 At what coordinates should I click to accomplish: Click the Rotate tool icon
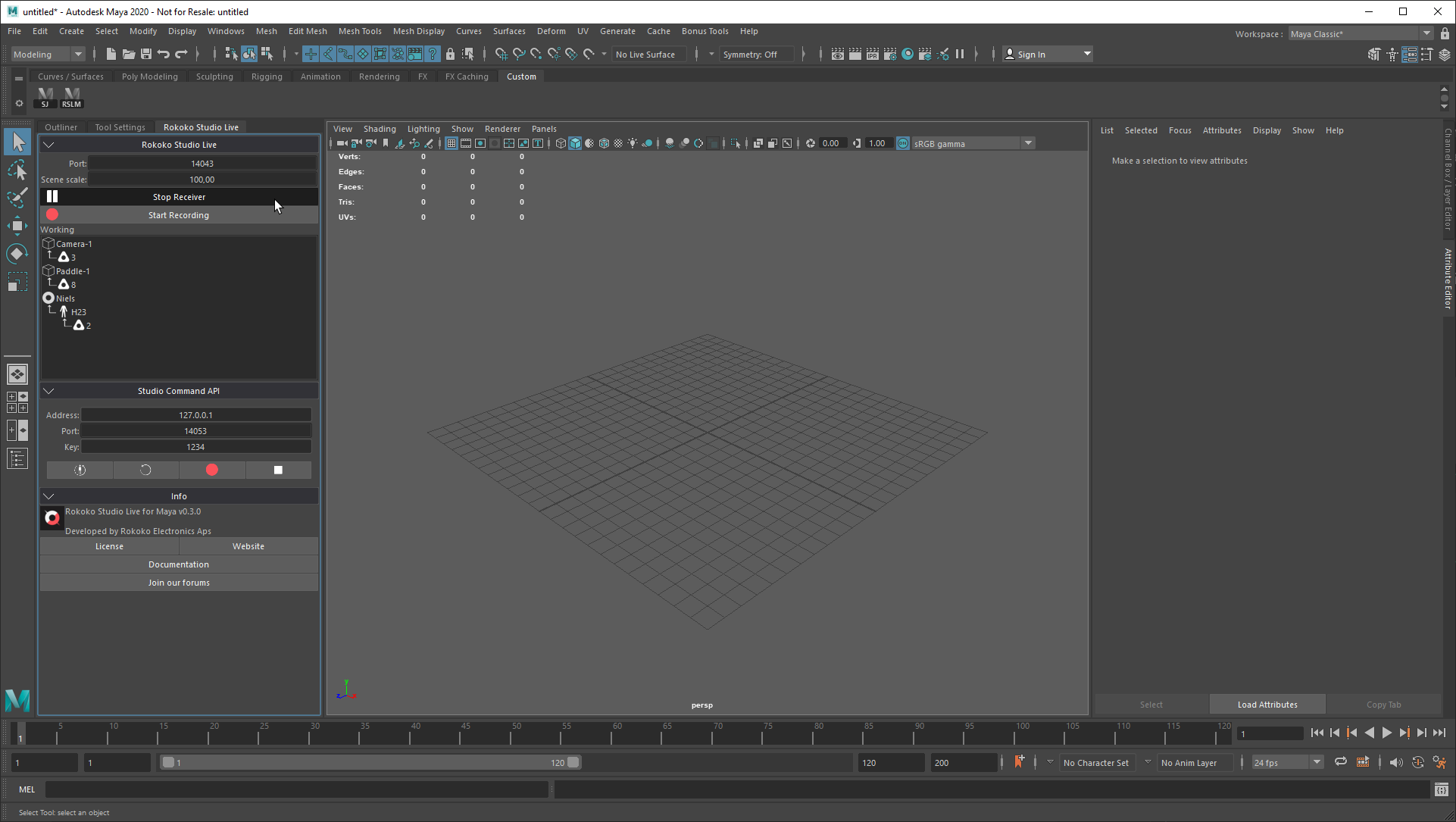(17, 254)
